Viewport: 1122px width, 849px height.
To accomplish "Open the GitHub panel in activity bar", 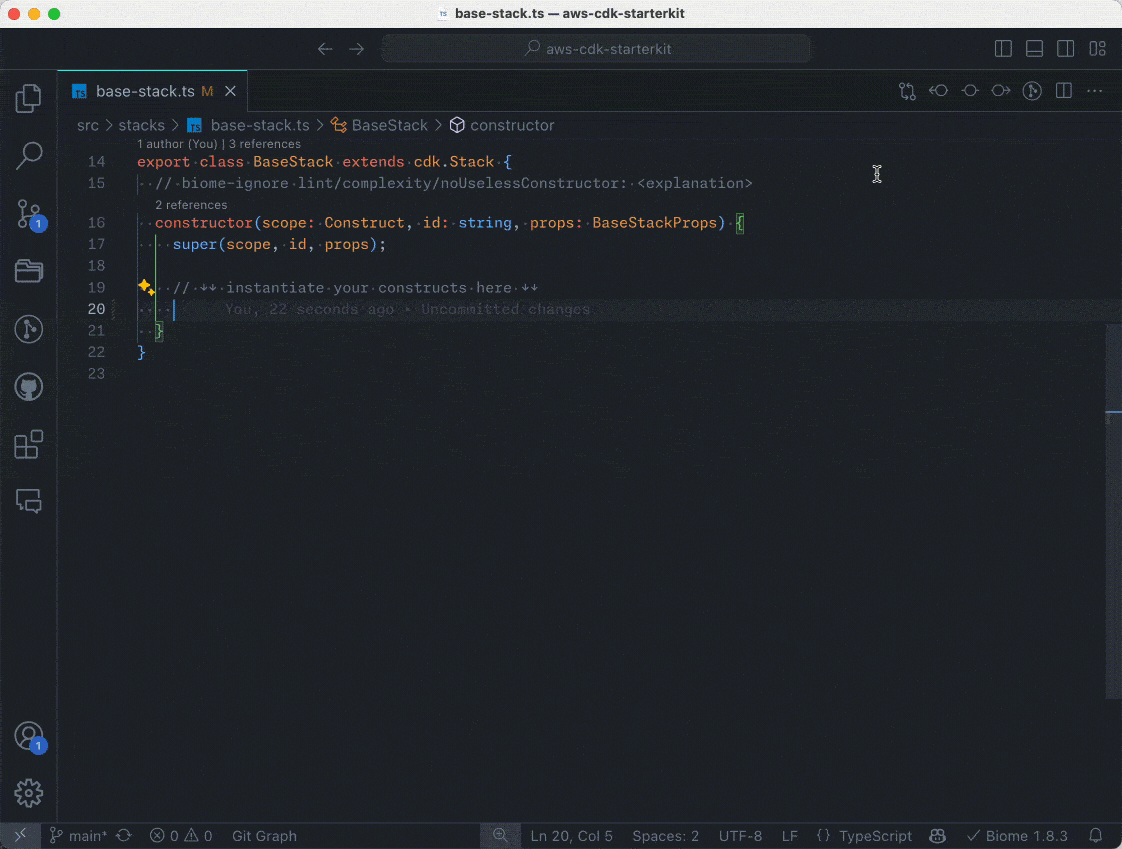I will point(29,386).
